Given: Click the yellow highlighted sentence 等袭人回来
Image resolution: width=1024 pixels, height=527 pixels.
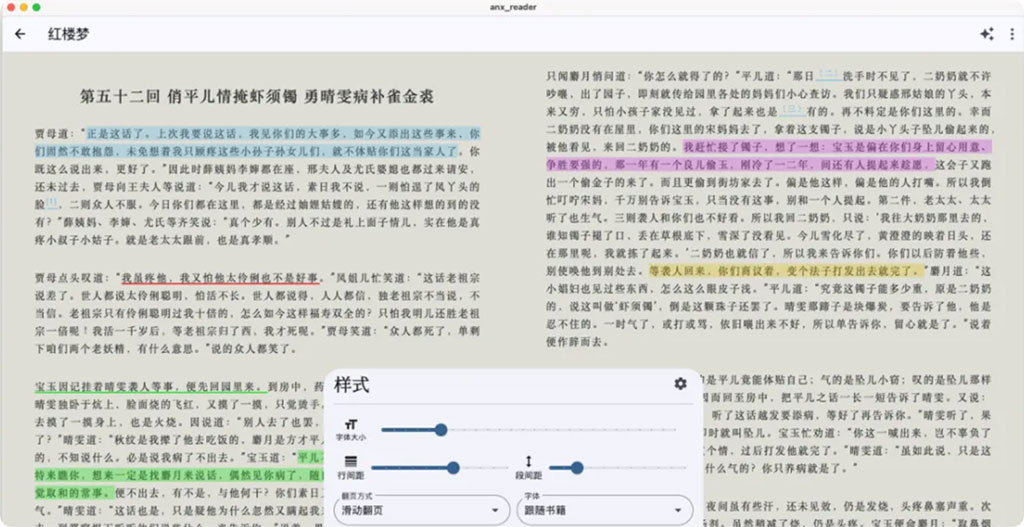Looking at the screenshot, I should pyautogui.click(x=786, y=271).
